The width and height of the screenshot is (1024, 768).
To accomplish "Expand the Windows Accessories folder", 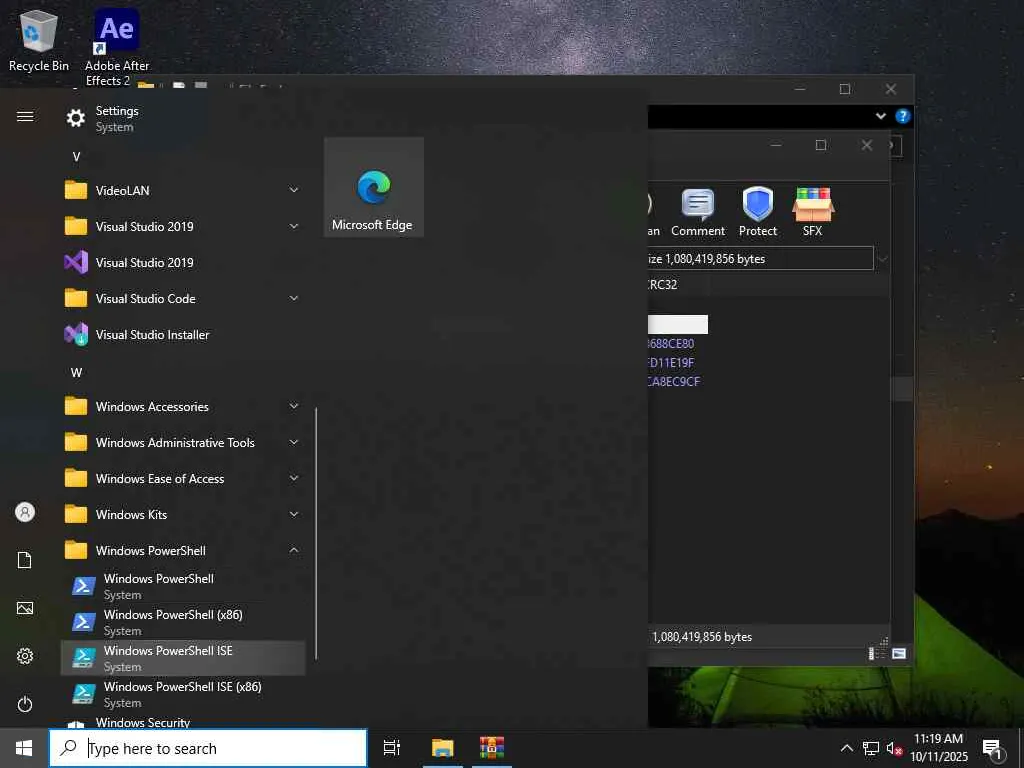I will point(183,406).
